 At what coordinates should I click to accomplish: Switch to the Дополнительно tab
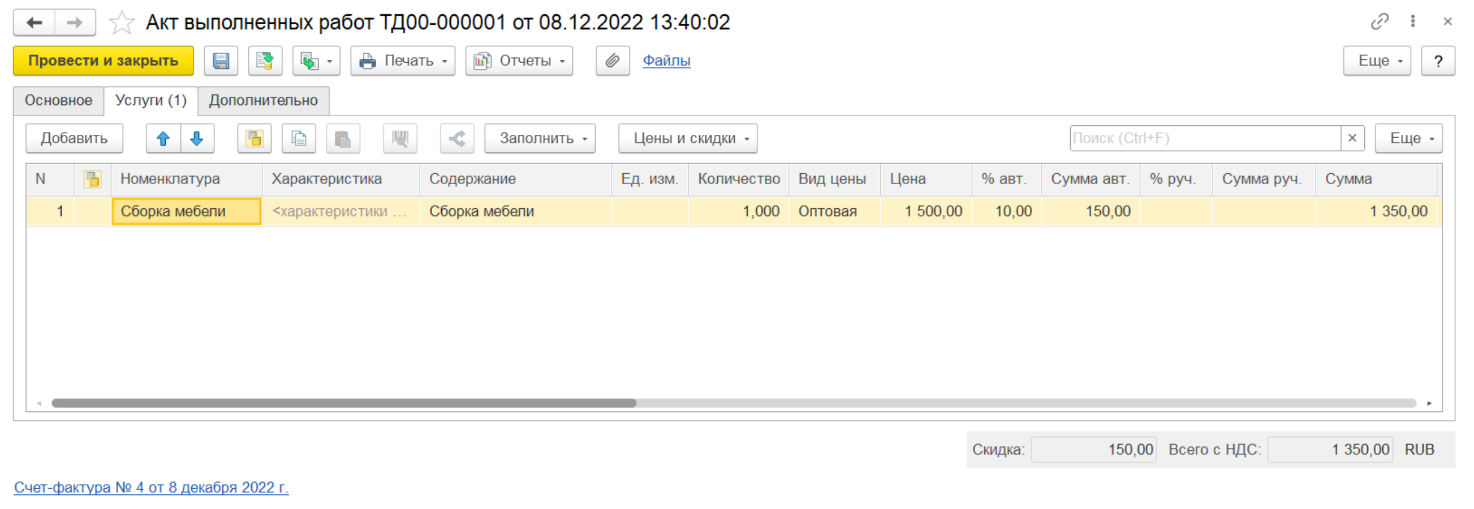(263, 101)
